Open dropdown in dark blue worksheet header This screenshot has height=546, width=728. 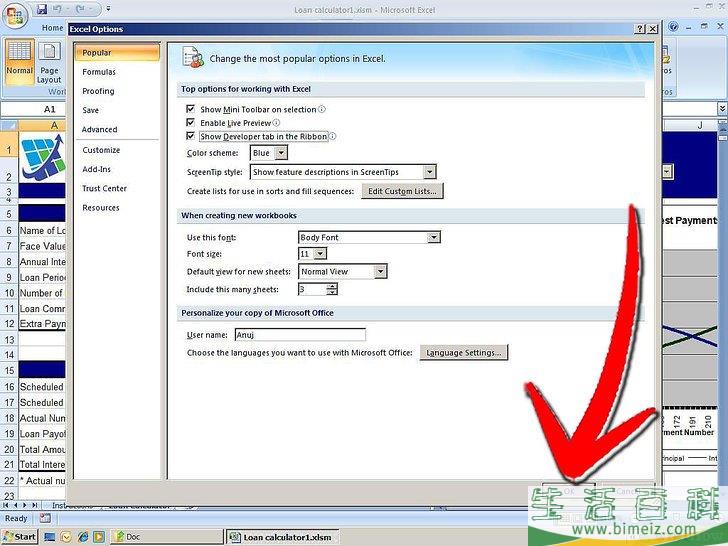point(667,171)
